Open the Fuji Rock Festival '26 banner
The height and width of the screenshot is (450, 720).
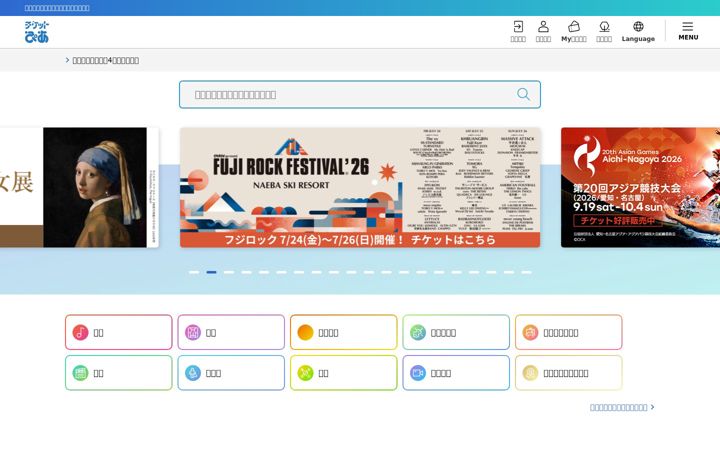click(360, 187)
